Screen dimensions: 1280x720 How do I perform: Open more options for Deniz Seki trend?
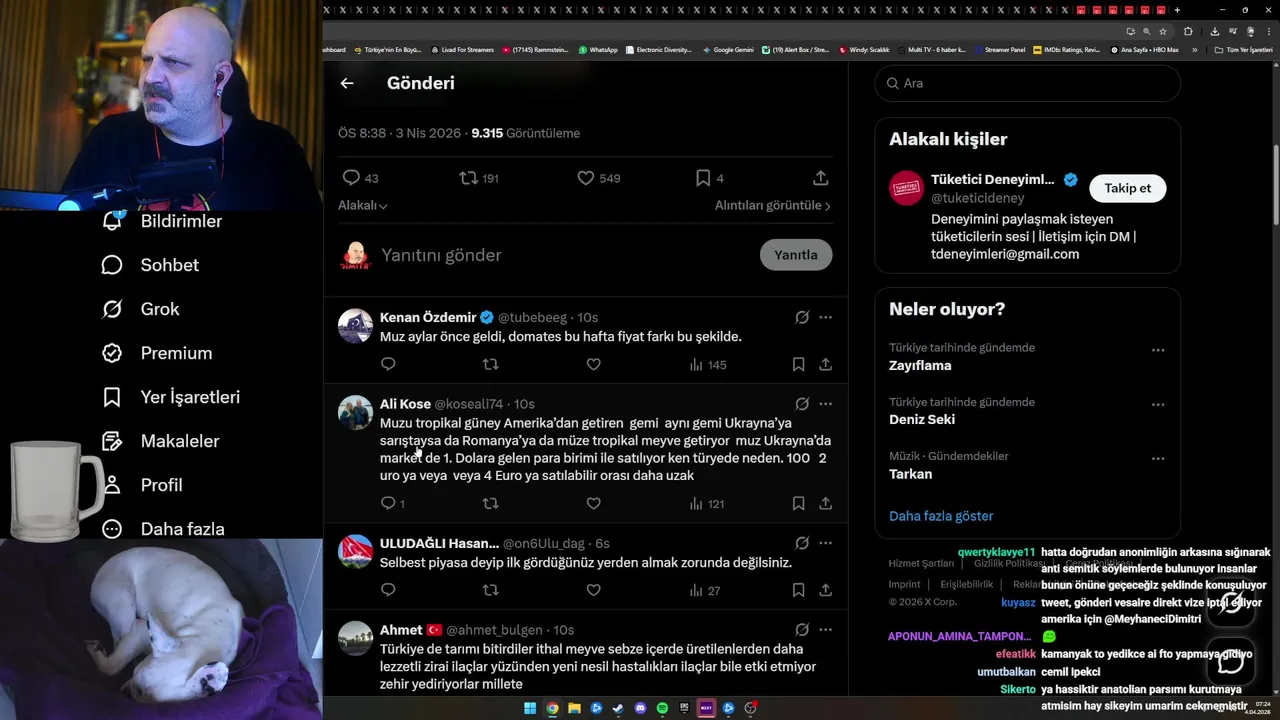tap(1158, 404)
